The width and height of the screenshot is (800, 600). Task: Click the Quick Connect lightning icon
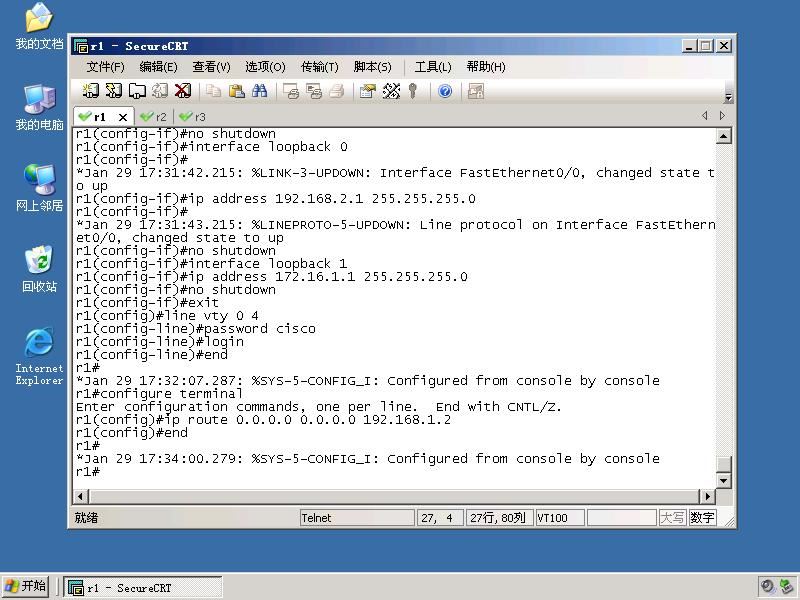[x=113, y=91]
